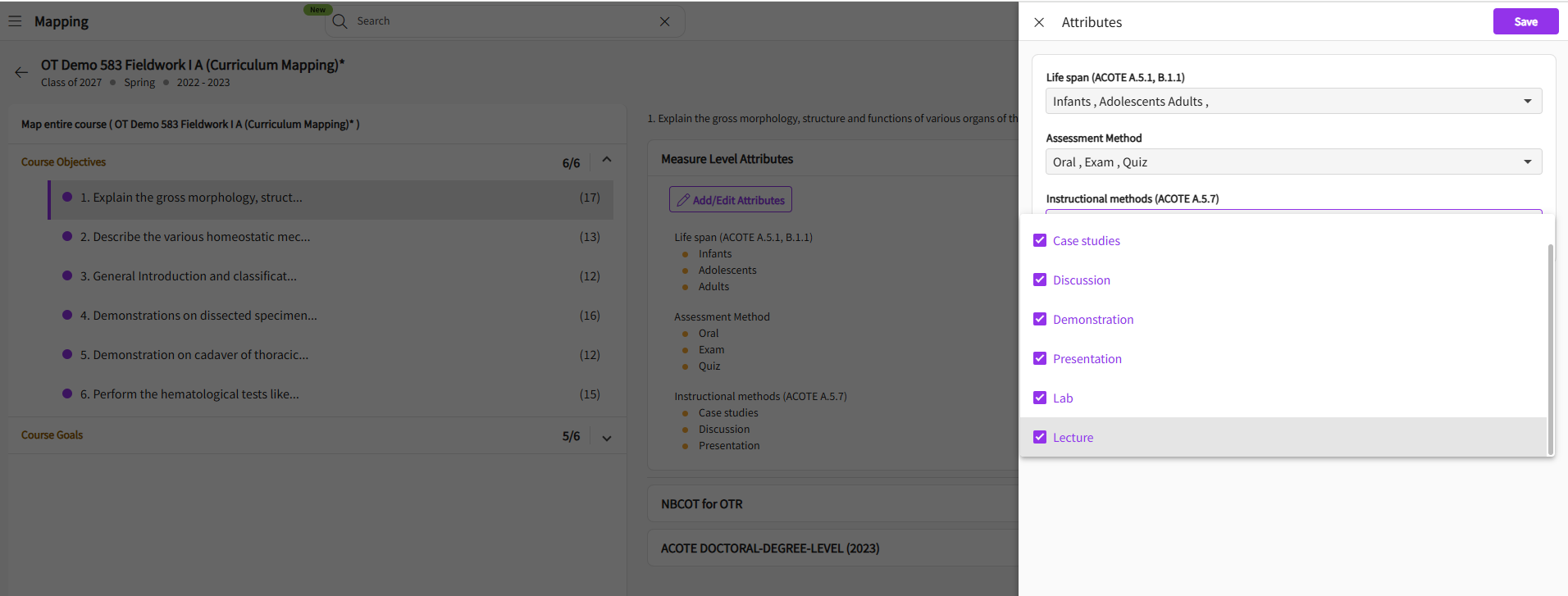The height and width of the screenshot is (596, 1568).
Task: Go back using the left arrow icon
Action: tap(21, 72)
